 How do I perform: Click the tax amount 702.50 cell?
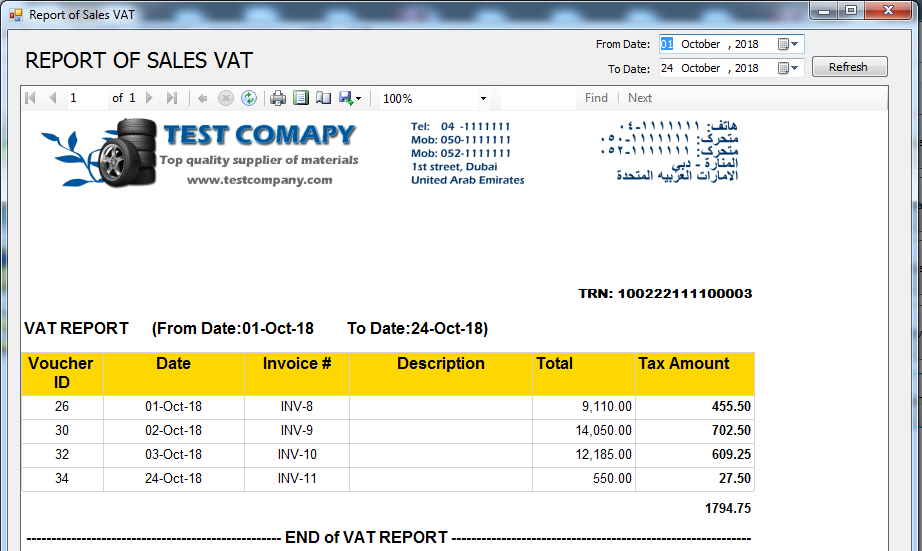695,430
